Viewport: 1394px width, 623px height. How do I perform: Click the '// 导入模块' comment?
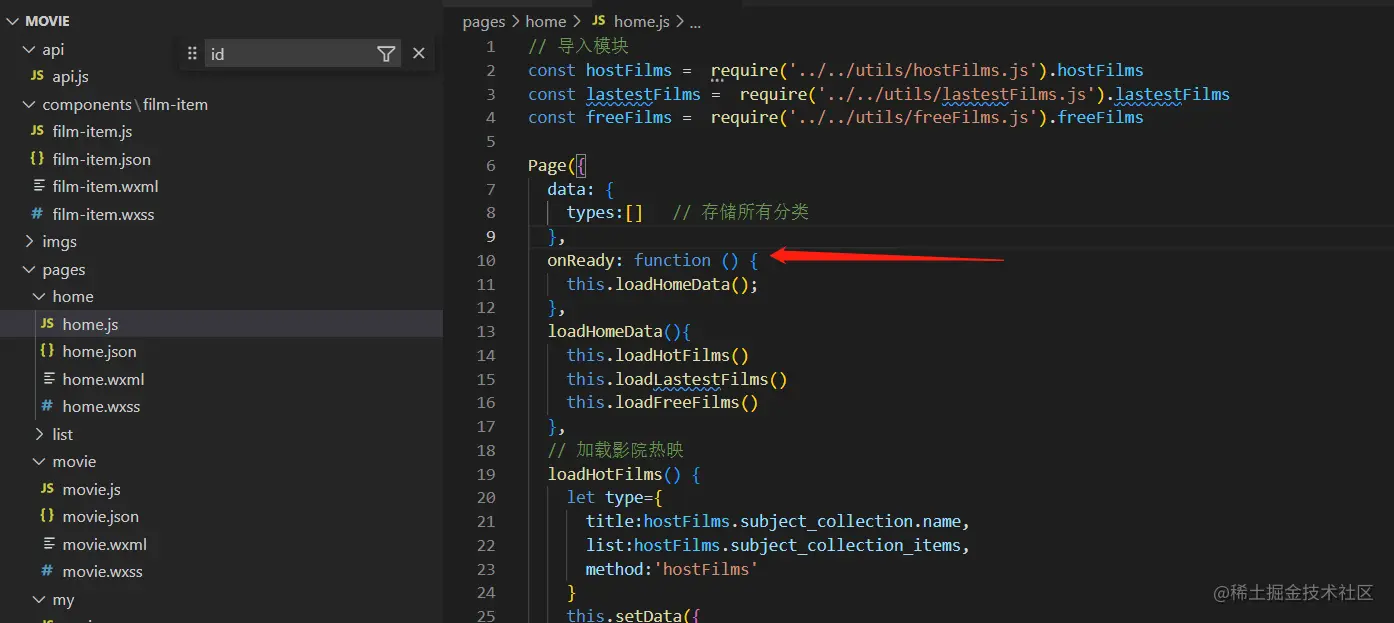pos(578,47)
